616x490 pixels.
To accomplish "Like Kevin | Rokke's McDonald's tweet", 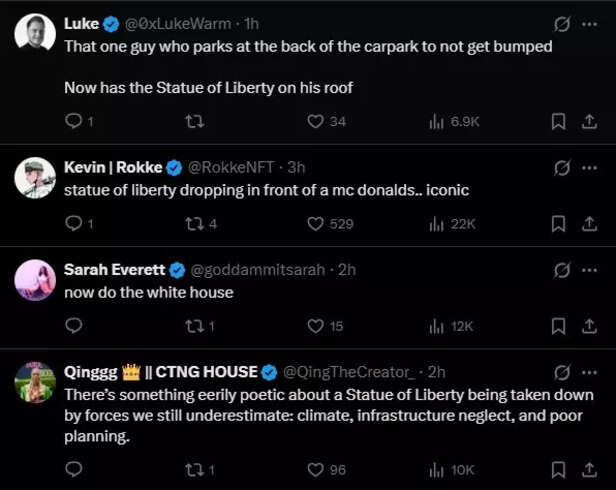I will pyautogui.click(x=316, y=223).
